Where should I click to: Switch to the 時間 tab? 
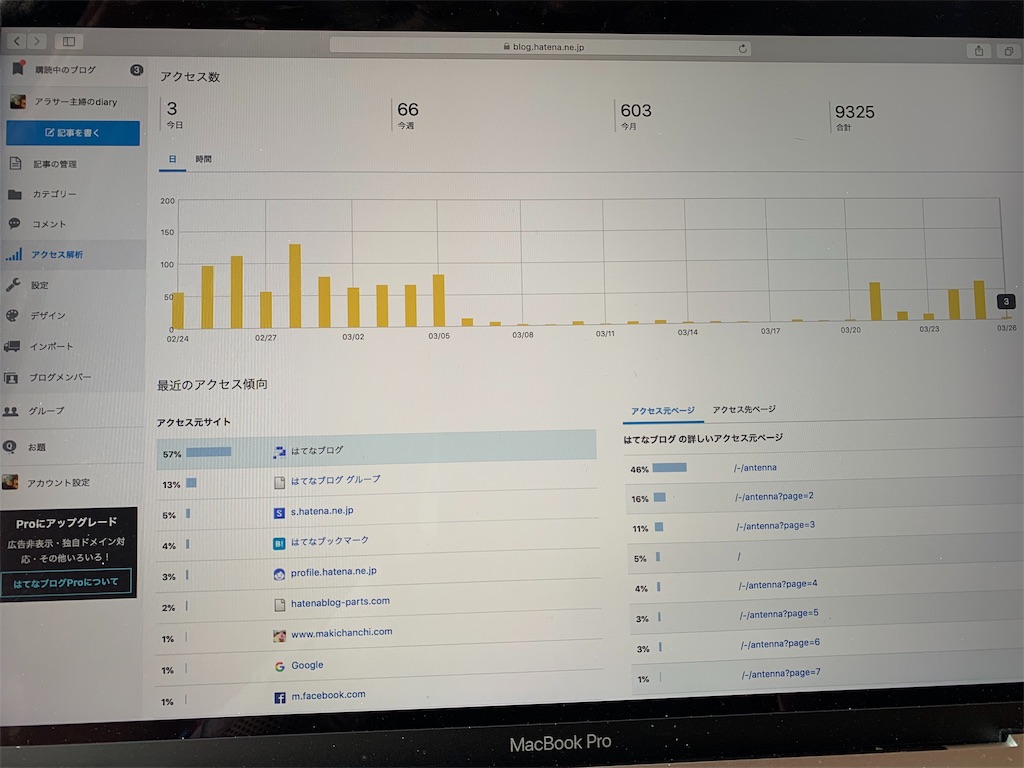click(x=203, y=159)
